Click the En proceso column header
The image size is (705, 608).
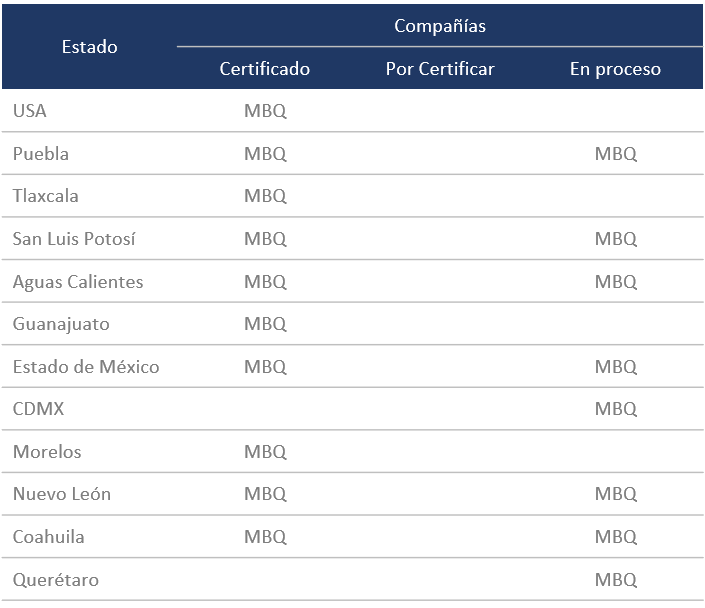(615, 69)
